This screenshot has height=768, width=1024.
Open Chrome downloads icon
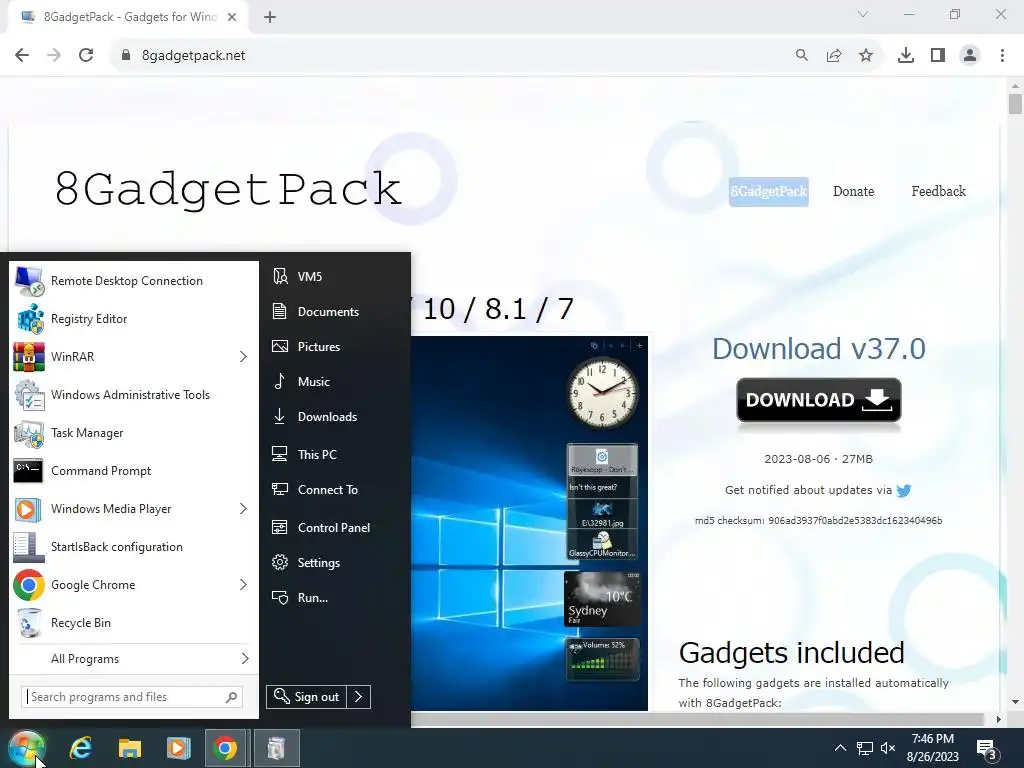point(906,56)
